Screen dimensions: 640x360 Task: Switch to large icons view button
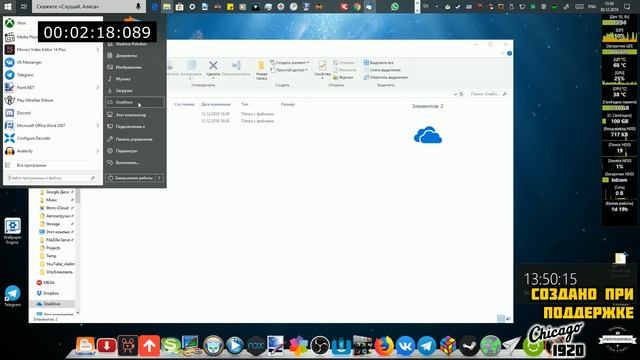point(508,319)
